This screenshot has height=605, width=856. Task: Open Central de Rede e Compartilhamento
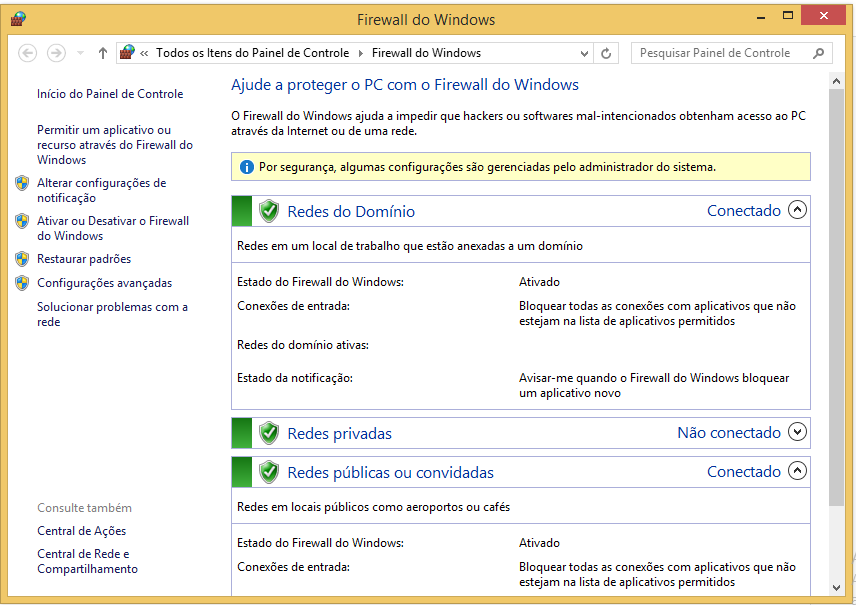(87, 561)
